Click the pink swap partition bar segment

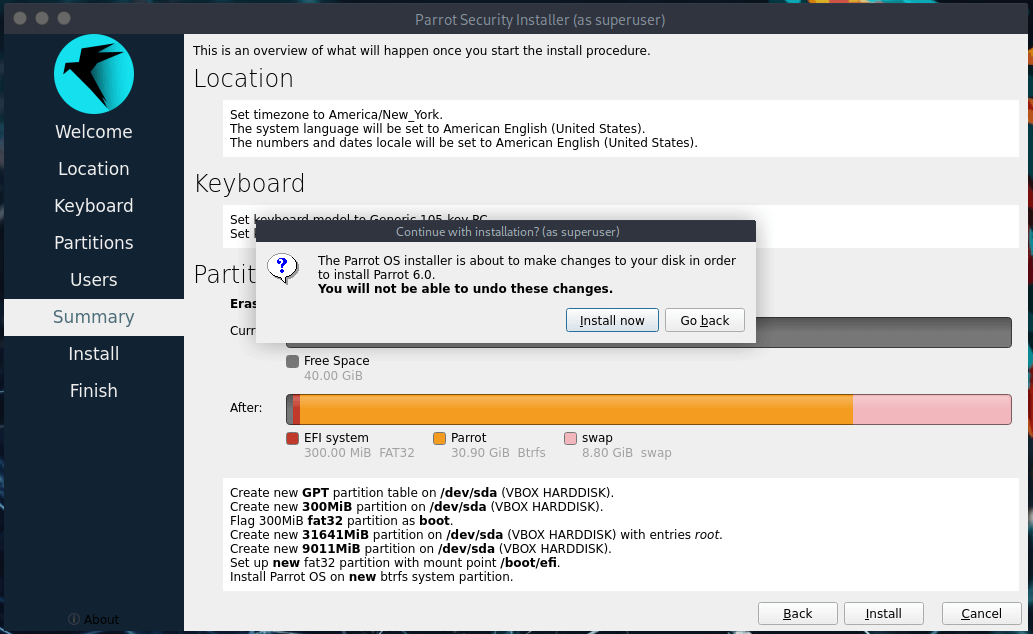[932, 409]
